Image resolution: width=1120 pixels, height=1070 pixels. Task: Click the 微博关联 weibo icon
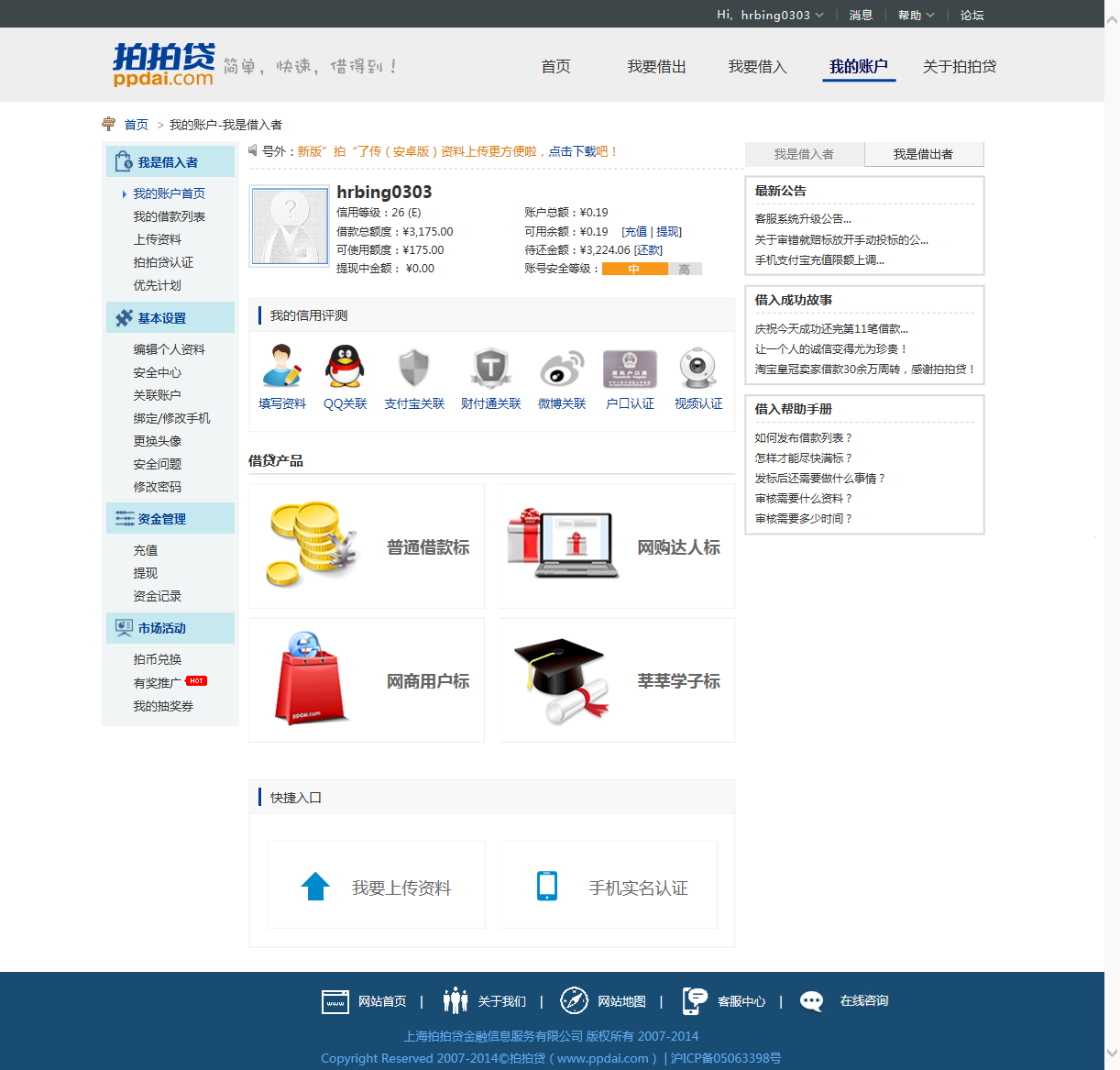pos(562,368)
